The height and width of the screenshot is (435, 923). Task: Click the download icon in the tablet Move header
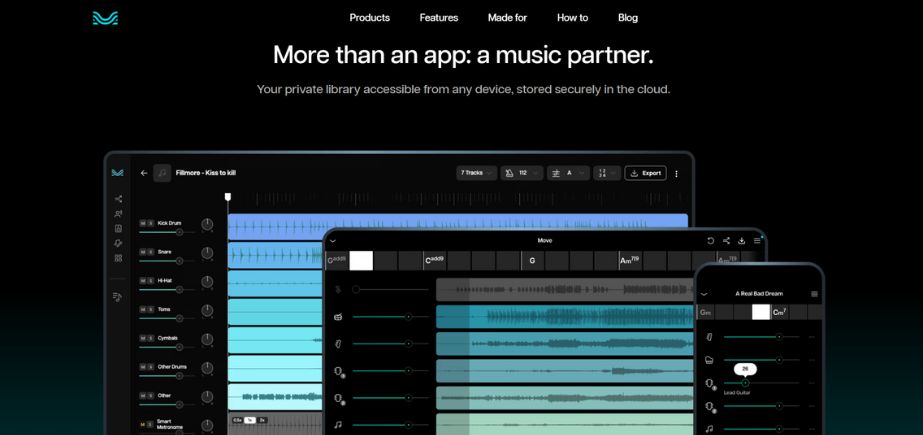point(742,241)
